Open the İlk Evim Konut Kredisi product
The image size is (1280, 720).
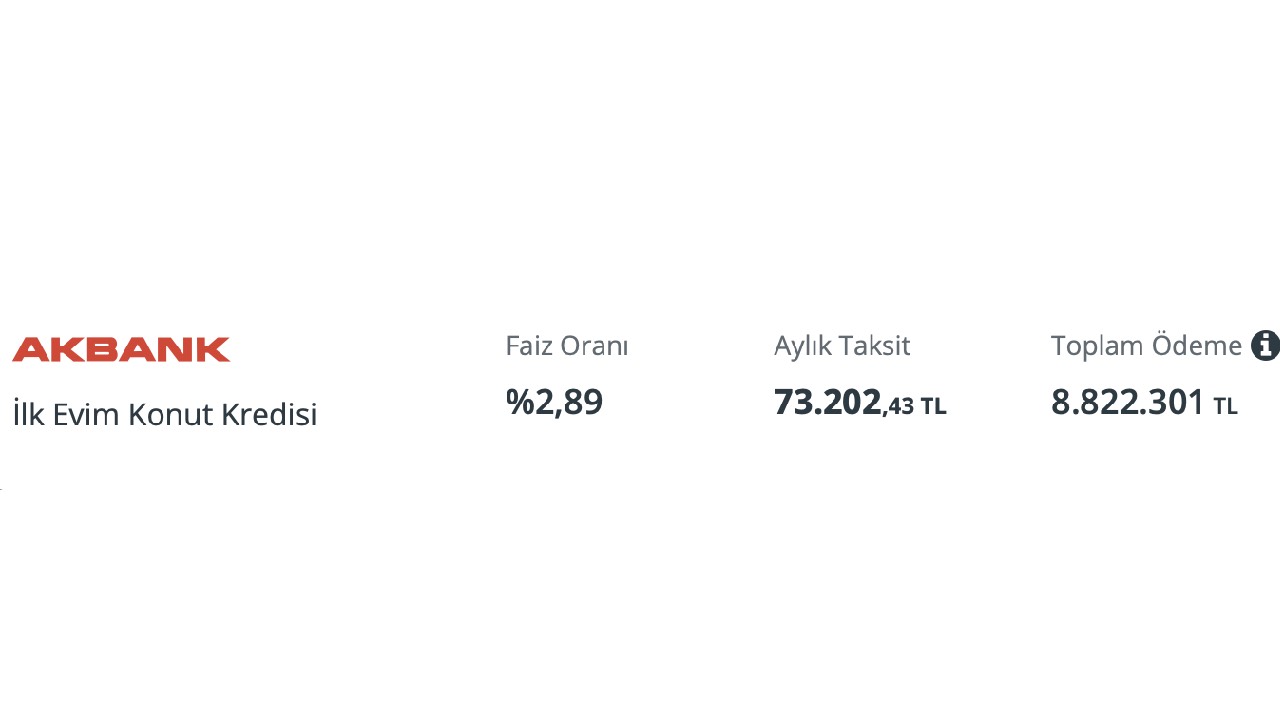[x=165, y=414]
